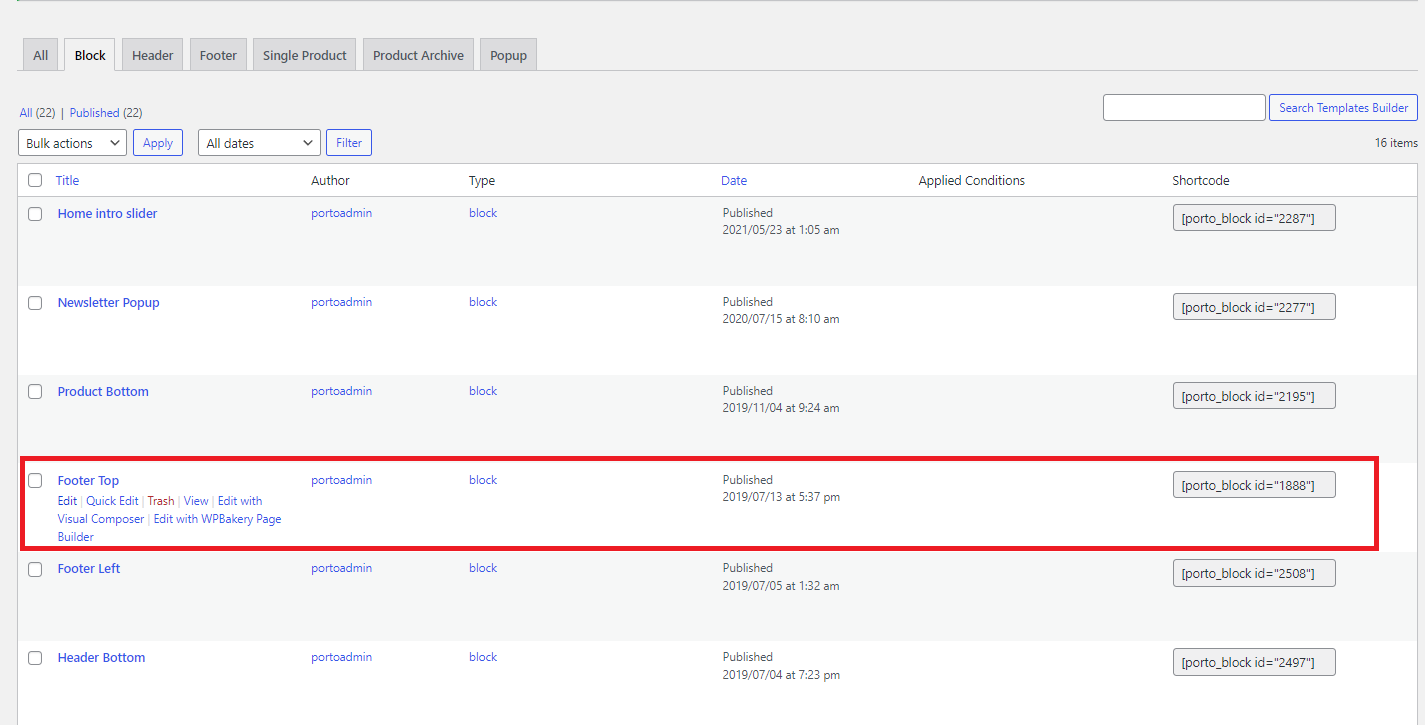Click the Apply button
This screenshot has height=725, width=1425.
click(x=158, y=143)
